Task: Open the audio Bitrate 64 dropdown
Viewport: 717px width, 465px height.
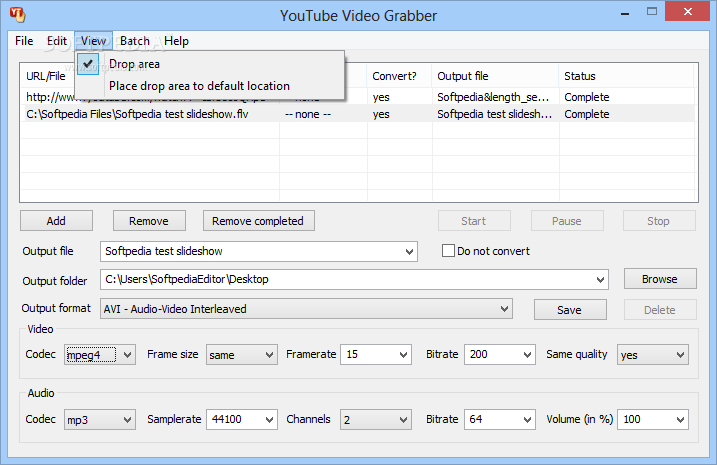Action: pyautogui.click(x=527, y=420)
